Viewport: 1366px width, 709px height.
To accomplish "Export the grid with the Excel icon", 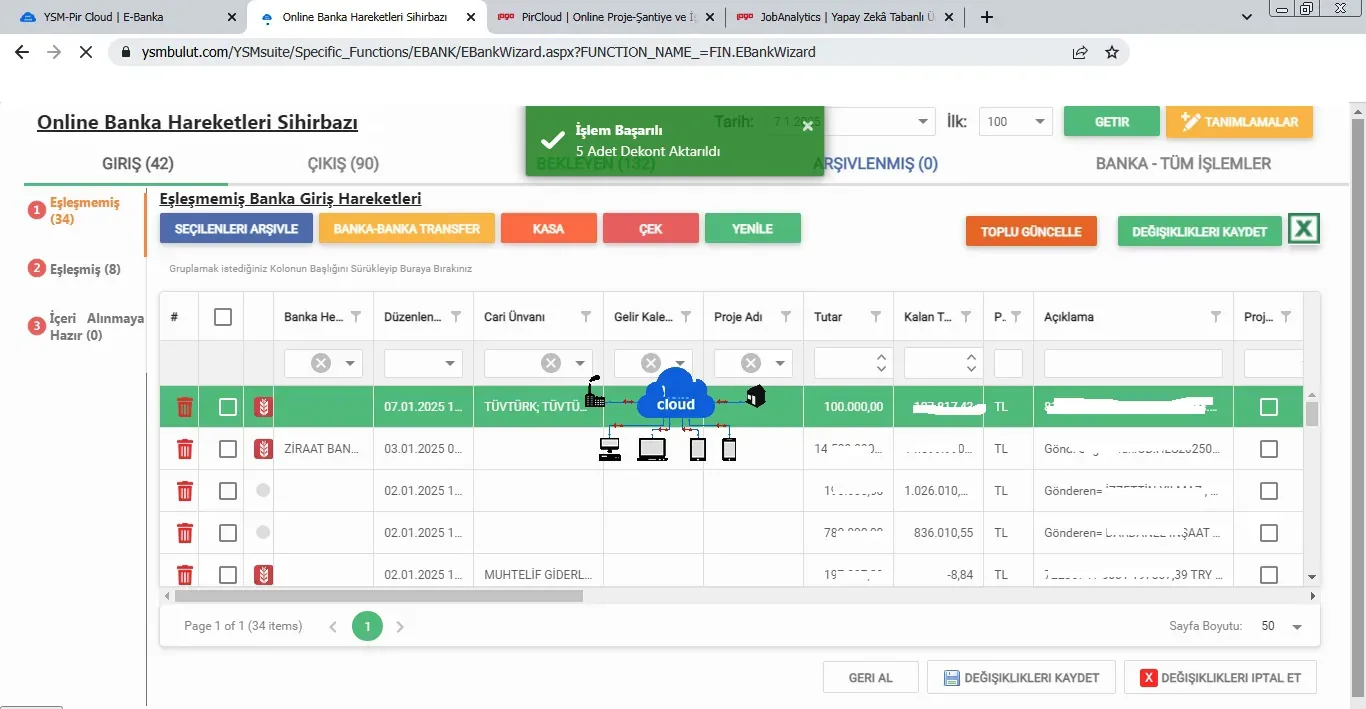I will click(x=1304, y=229).
